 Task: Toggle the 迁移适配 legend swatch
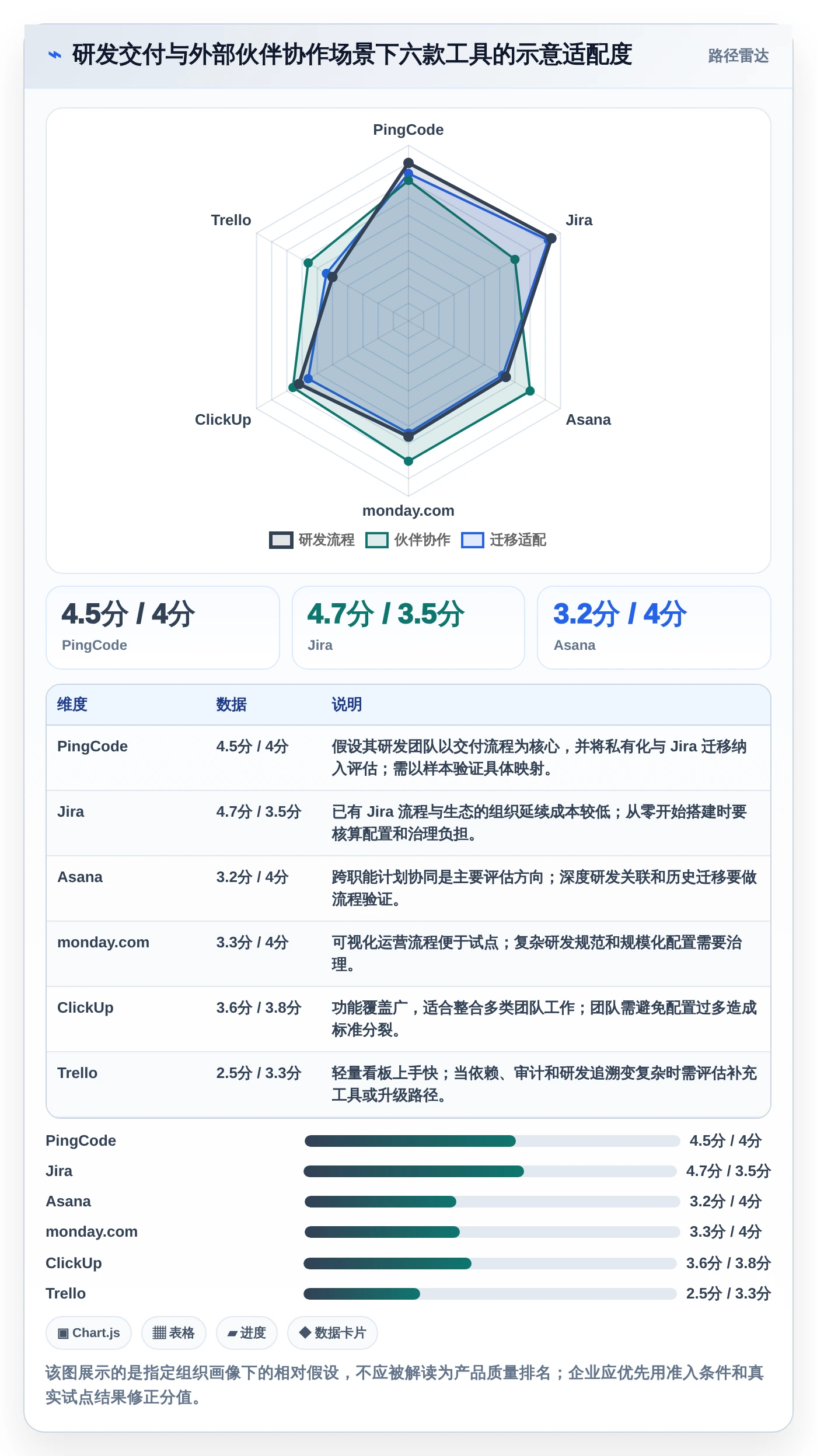[473, 540]
